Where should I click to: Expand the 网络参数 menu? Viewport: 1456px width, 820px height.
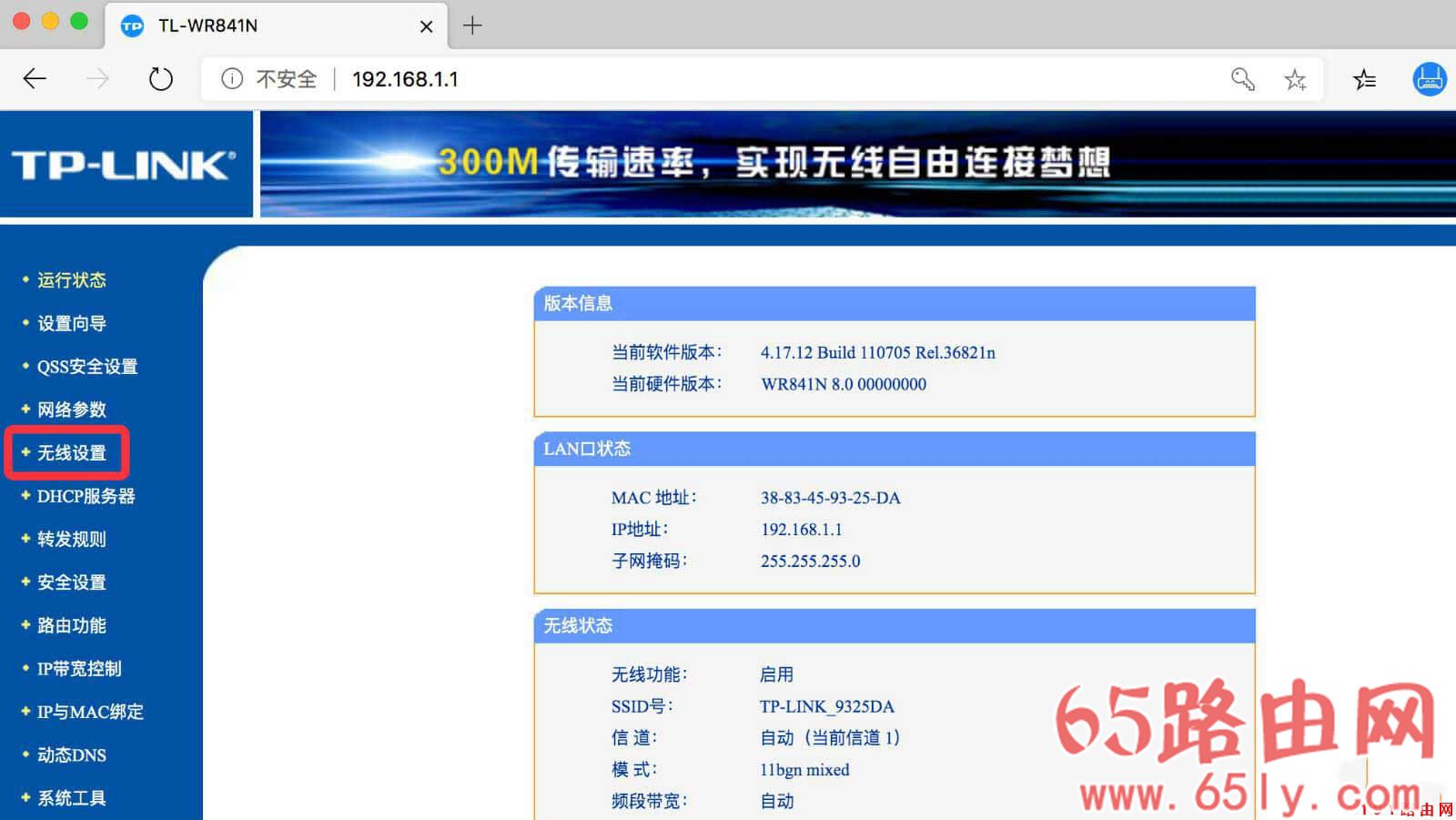[72, 410]
